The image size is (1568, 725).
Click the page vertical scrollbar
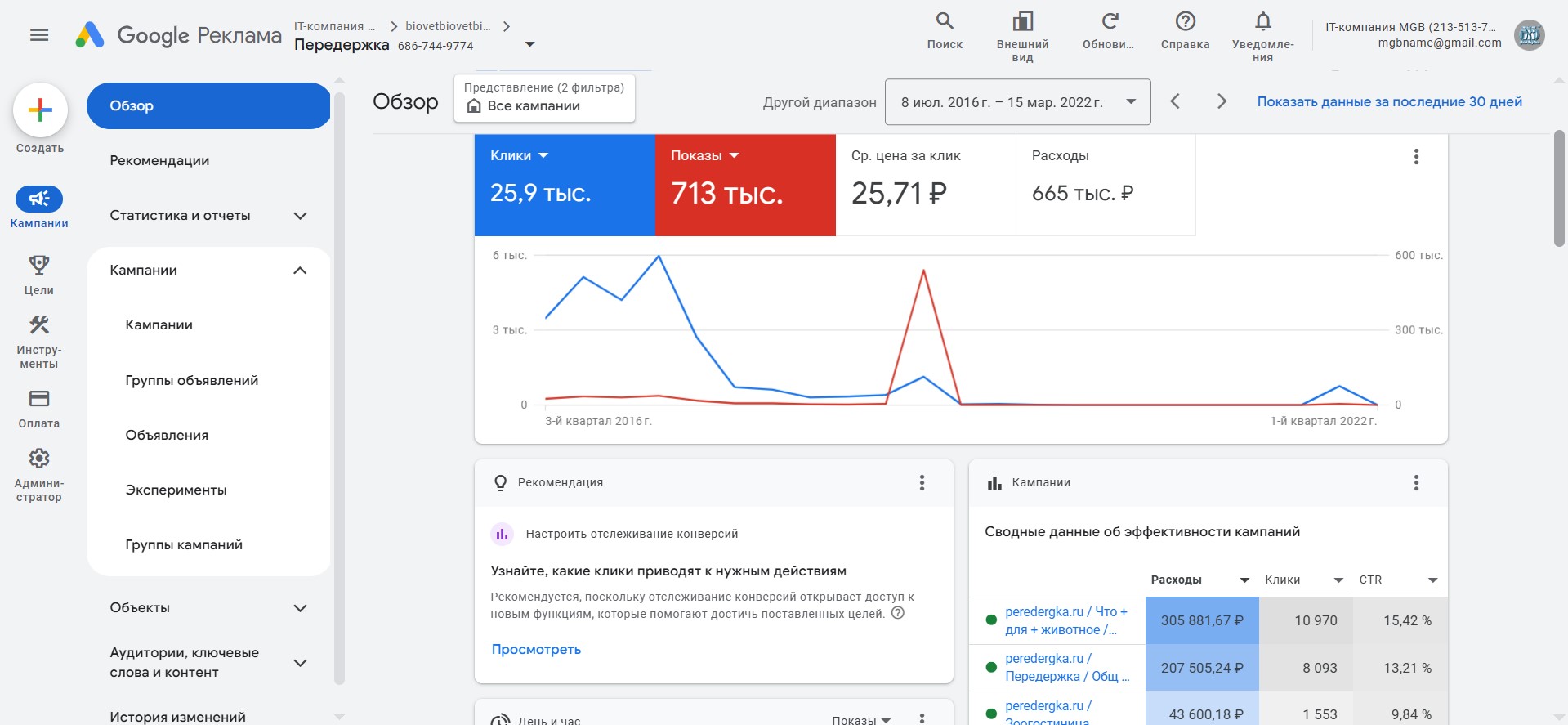click(x=1559, y=188)
